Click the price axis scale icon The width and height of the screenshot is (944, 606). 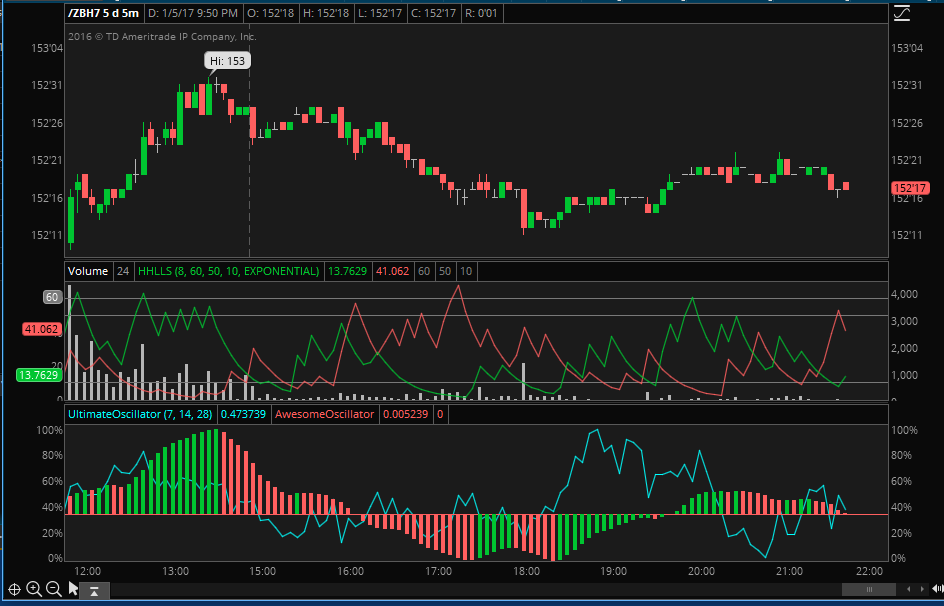click(901, 13)
